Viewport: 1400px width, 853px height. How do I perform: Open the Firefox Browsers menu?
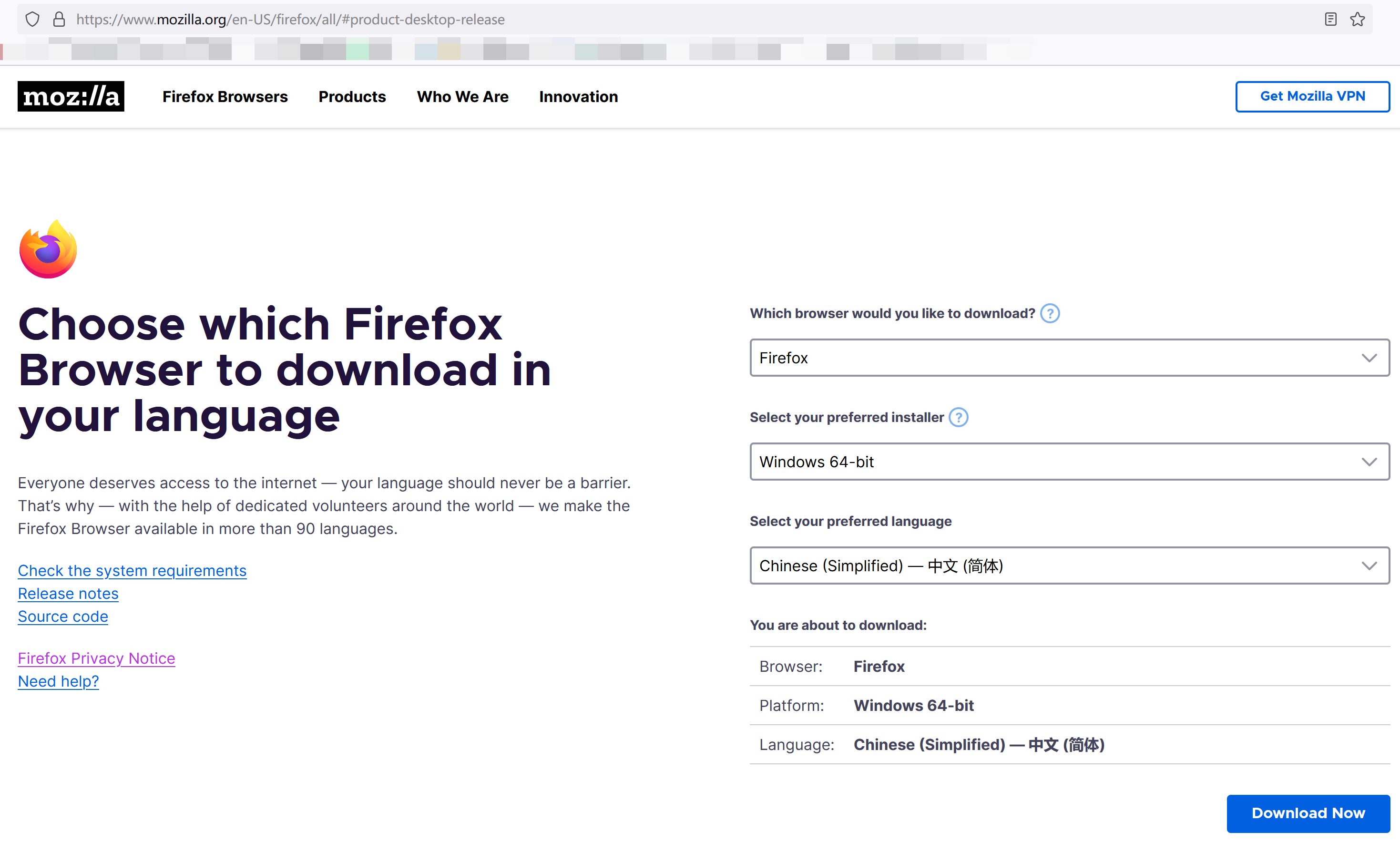click(x=225, y=97)
